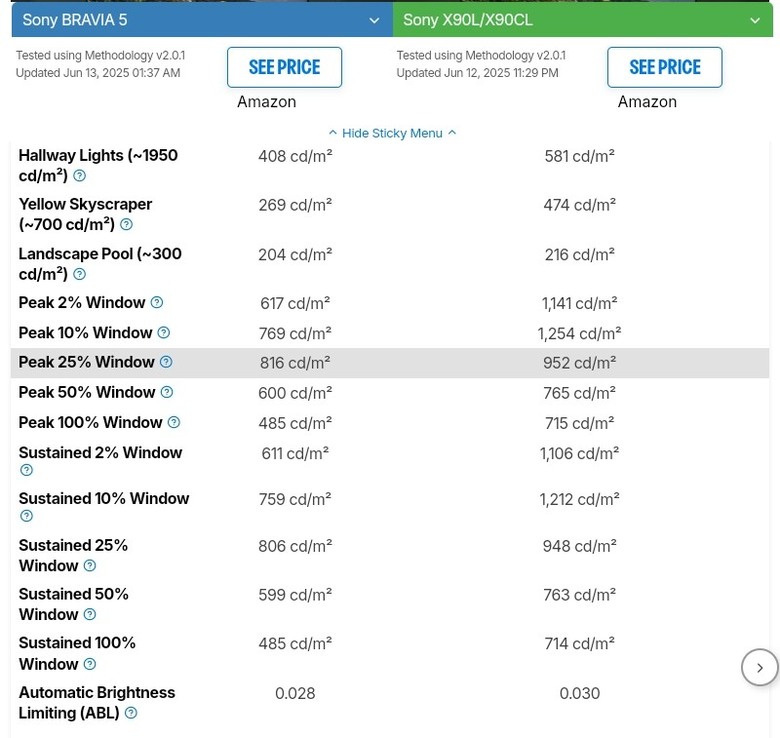Viewport: 780px width, 738px height.
Task: Open help icon under Sustained 2% Window
Action: point(26,470)
